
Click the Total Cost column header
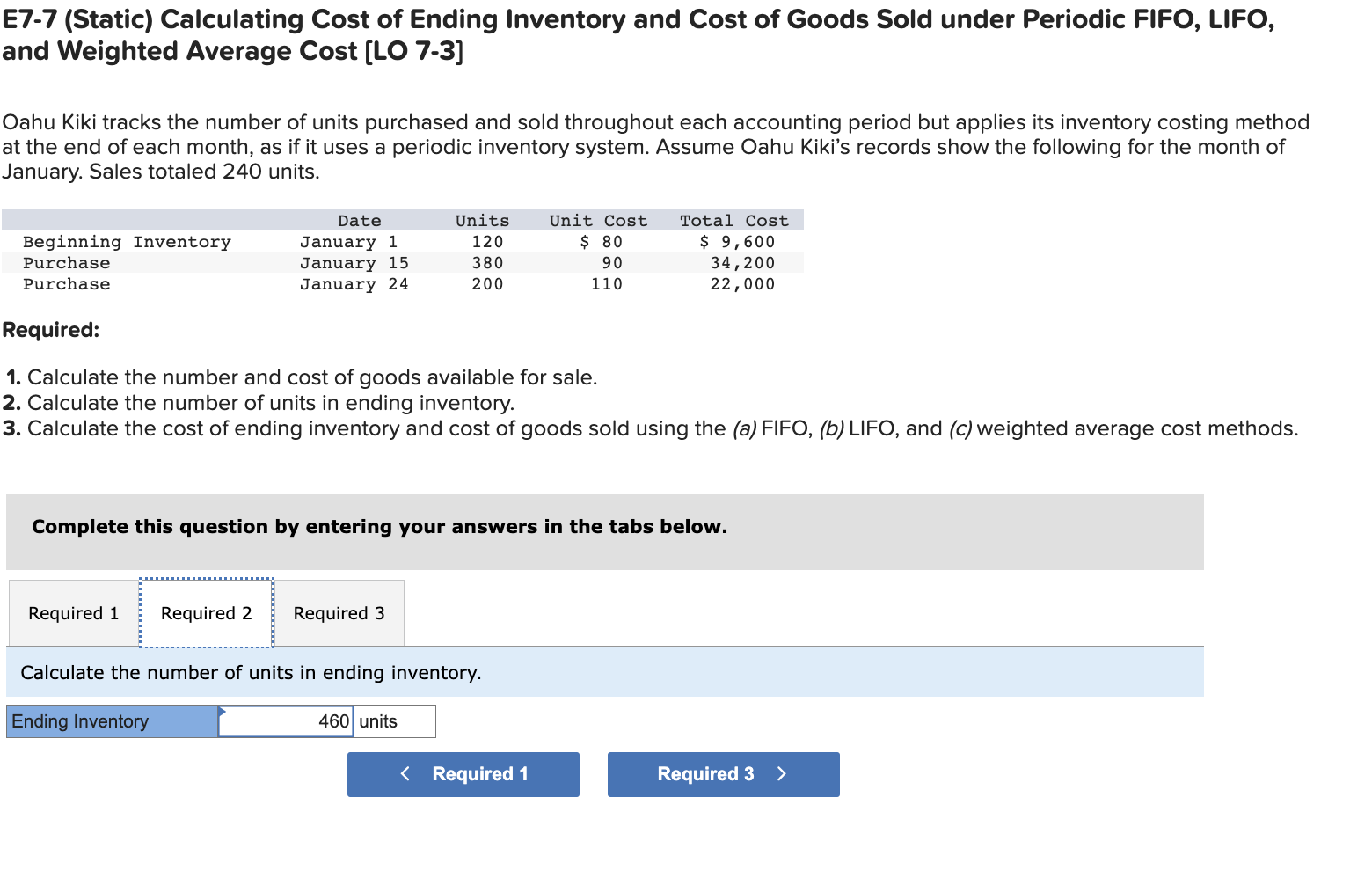click(735, 220)
